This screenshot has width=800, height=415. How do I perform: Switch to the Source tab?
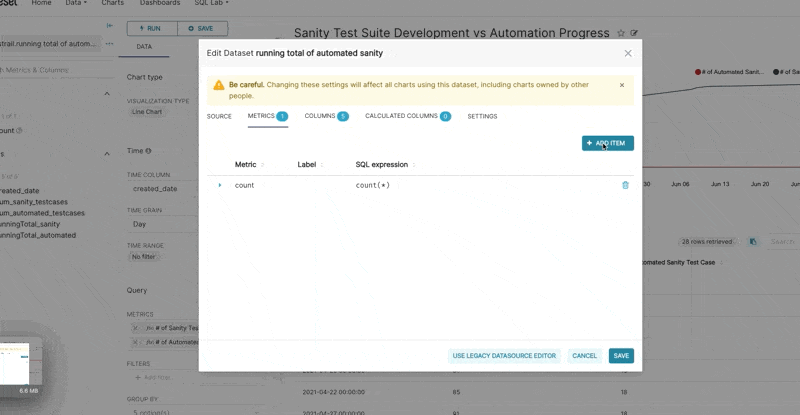coord(219,116)
